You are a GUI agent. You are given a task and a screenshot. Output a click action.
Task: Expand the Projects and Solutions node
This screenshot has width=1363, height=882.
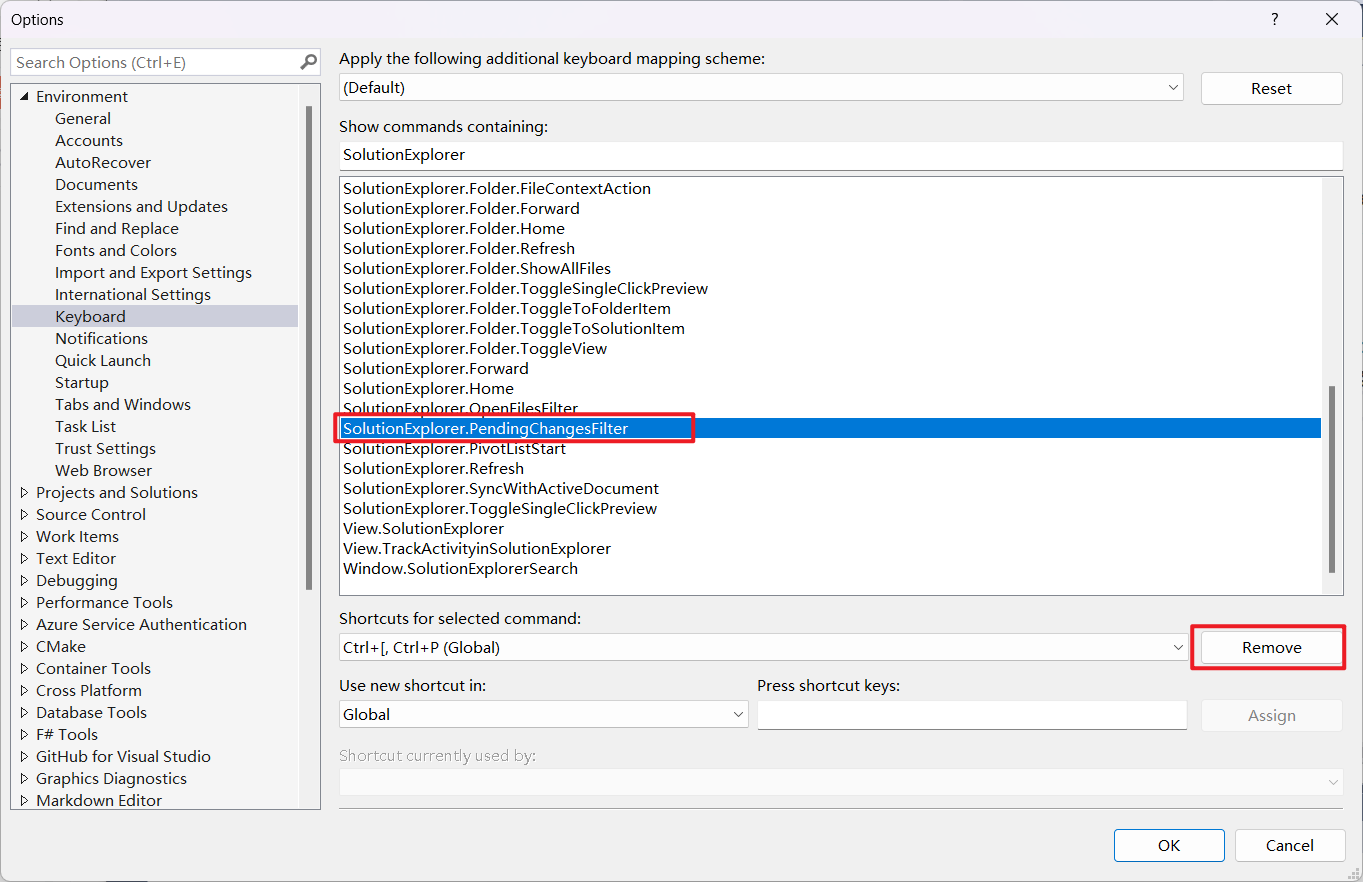click(24, 493)
